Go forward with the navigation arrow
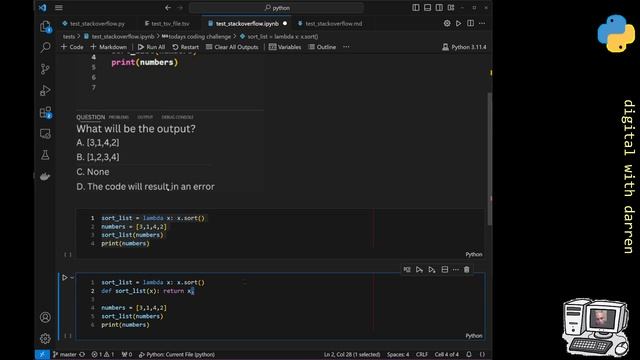 pos(180,8)
